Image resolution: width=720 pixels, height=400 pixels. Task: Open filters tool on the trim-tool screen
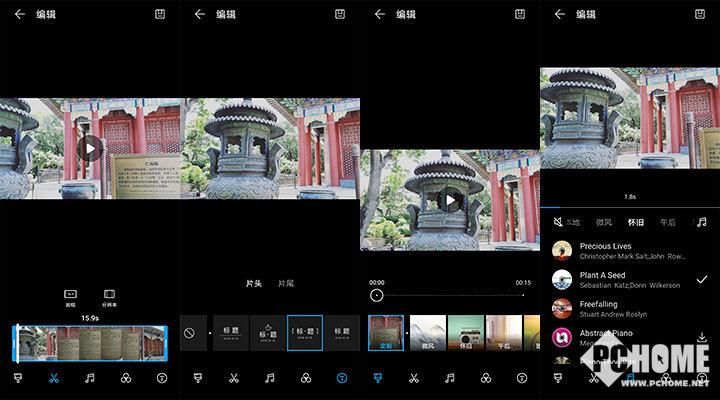tap(126, 378)
